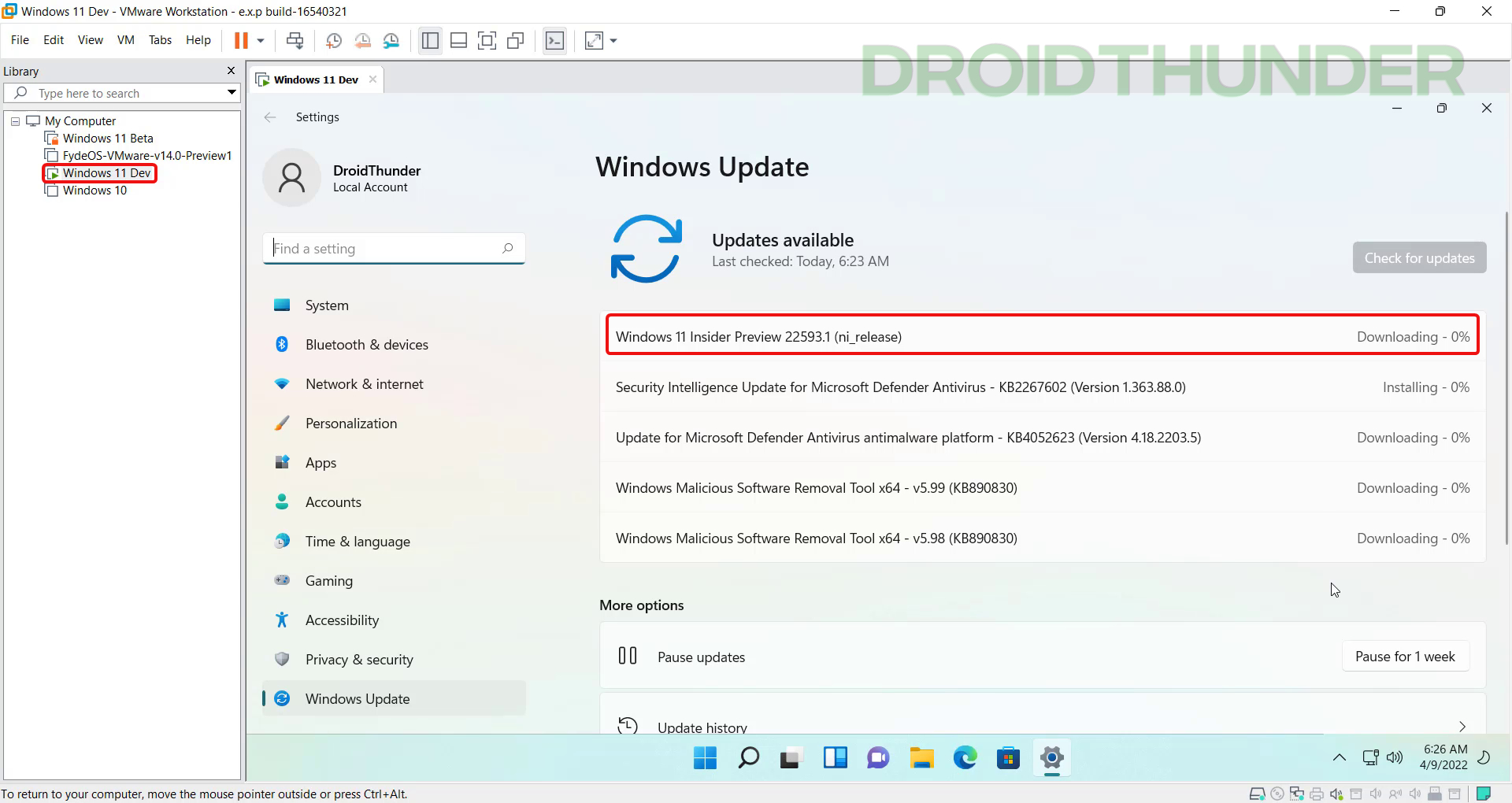Viewport: 1512px width, 803px height.
Task: Open the stretch guest dropdown arrow
Action: [614, 40]
